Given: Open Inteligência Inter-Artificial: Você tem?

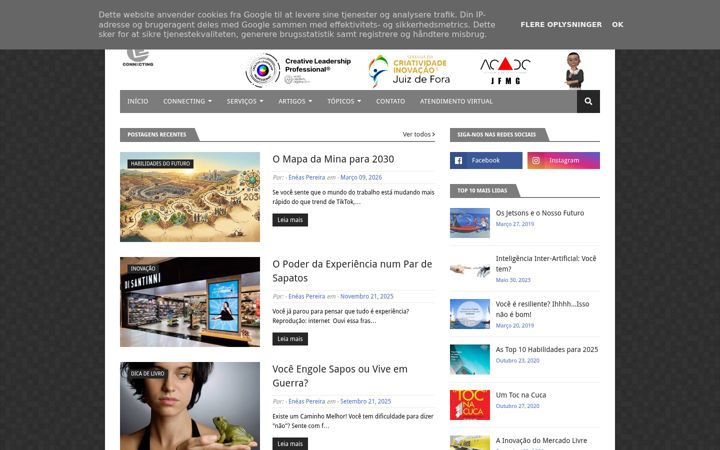Looking at the screenshot, I should pos(546,264).
